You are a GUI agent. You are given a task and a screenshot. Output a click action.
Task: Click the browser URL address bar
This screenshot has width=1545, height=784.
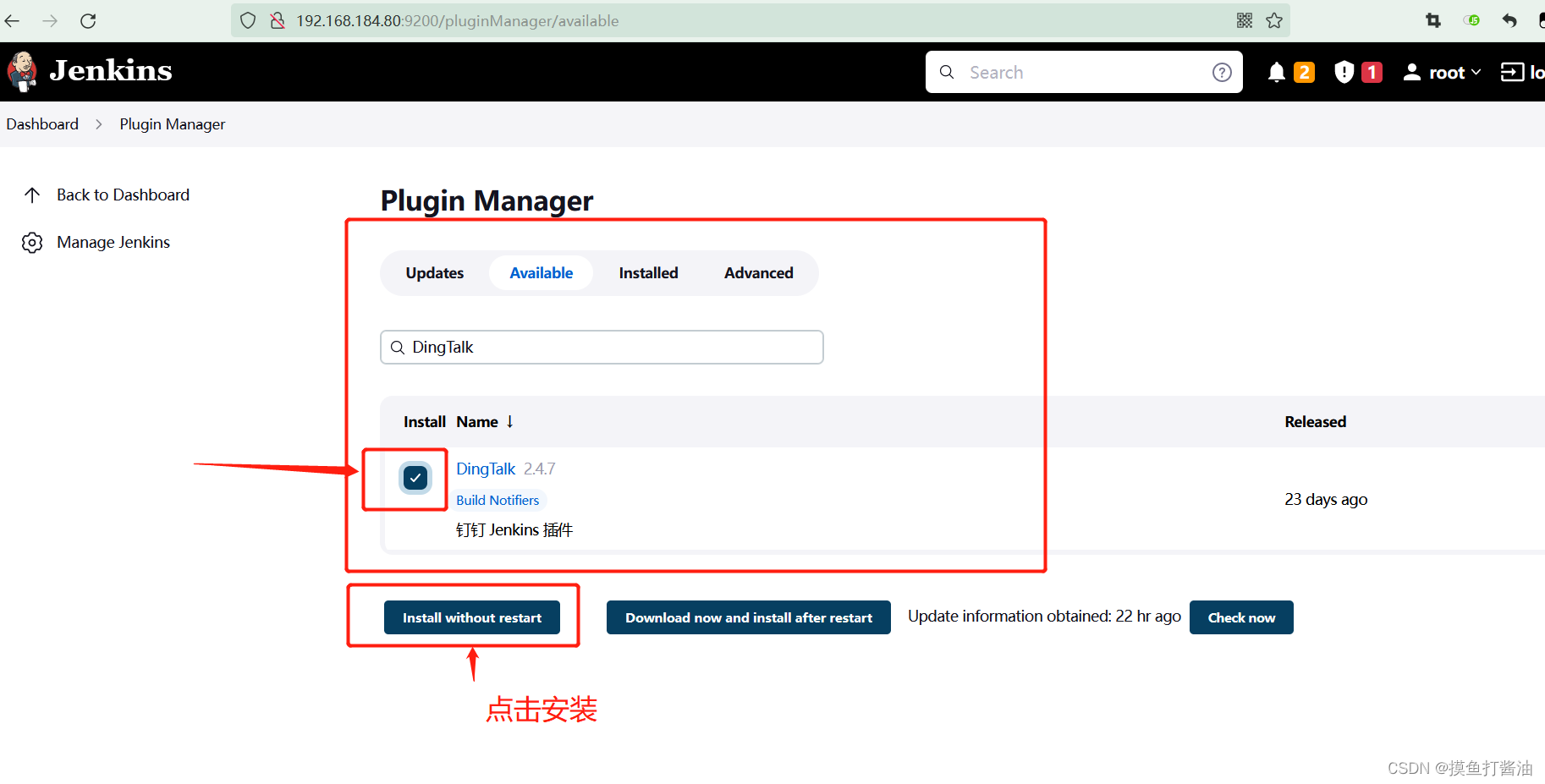(761, 20)
